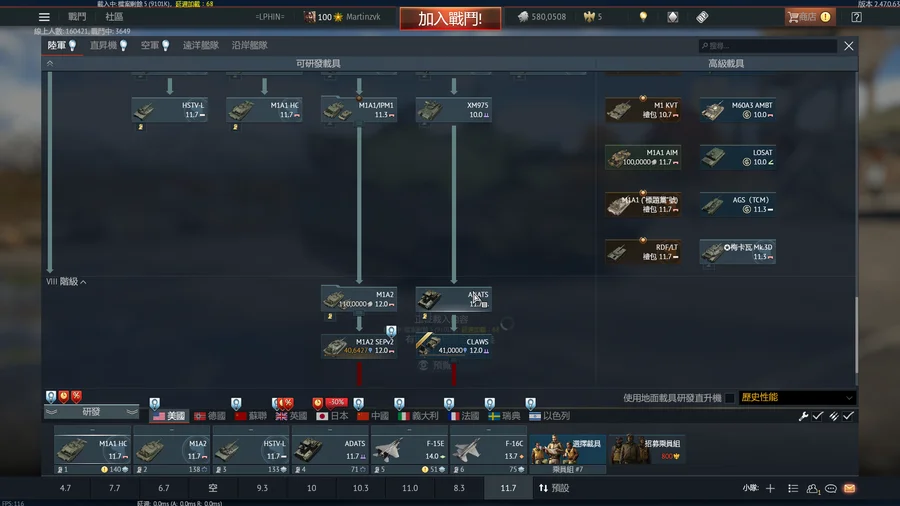This screenshot has height=506, width=900.
Task: Select the ADATS crew slot thumbnail
Action: (x=329, y=450)
